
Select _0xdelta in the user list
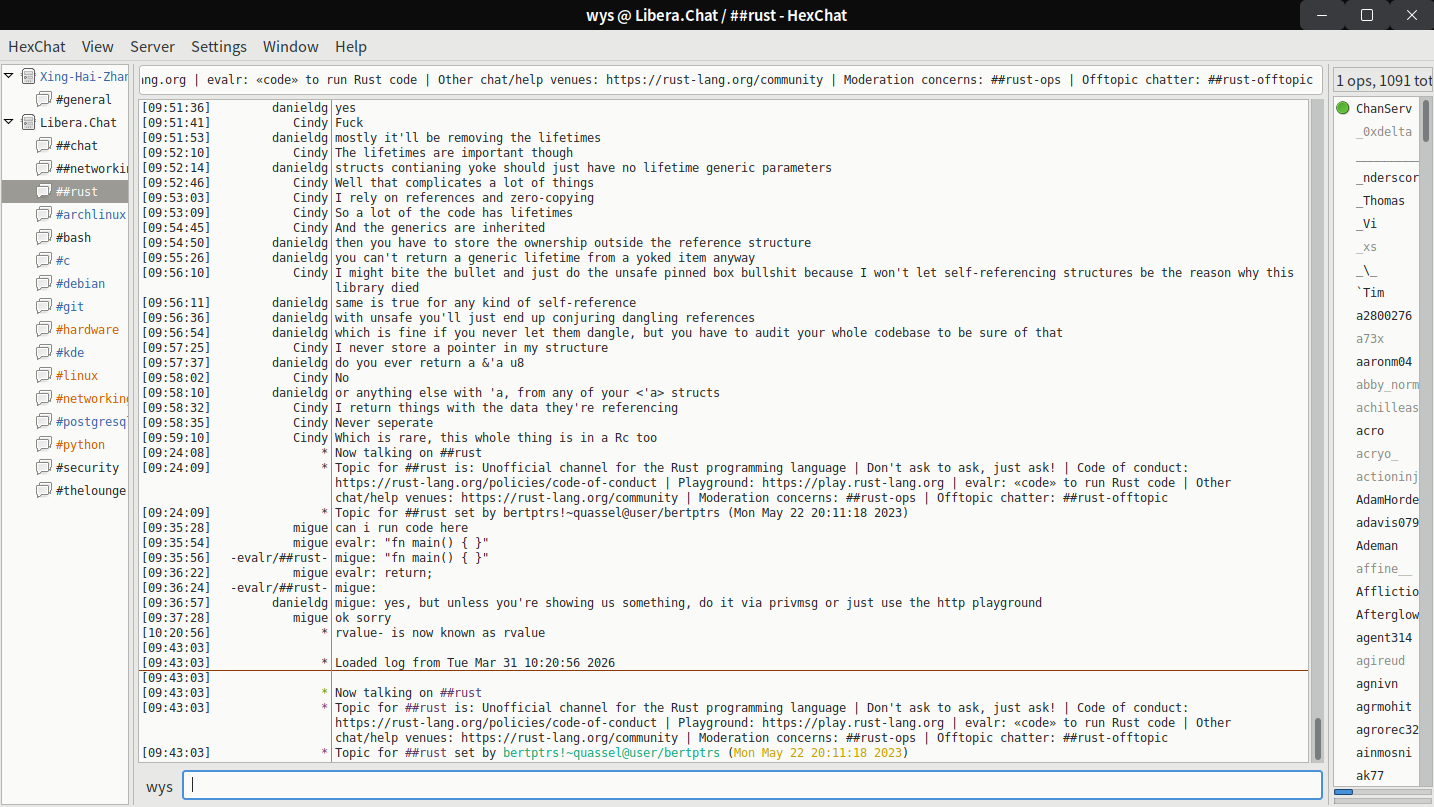click(1384, 131)
